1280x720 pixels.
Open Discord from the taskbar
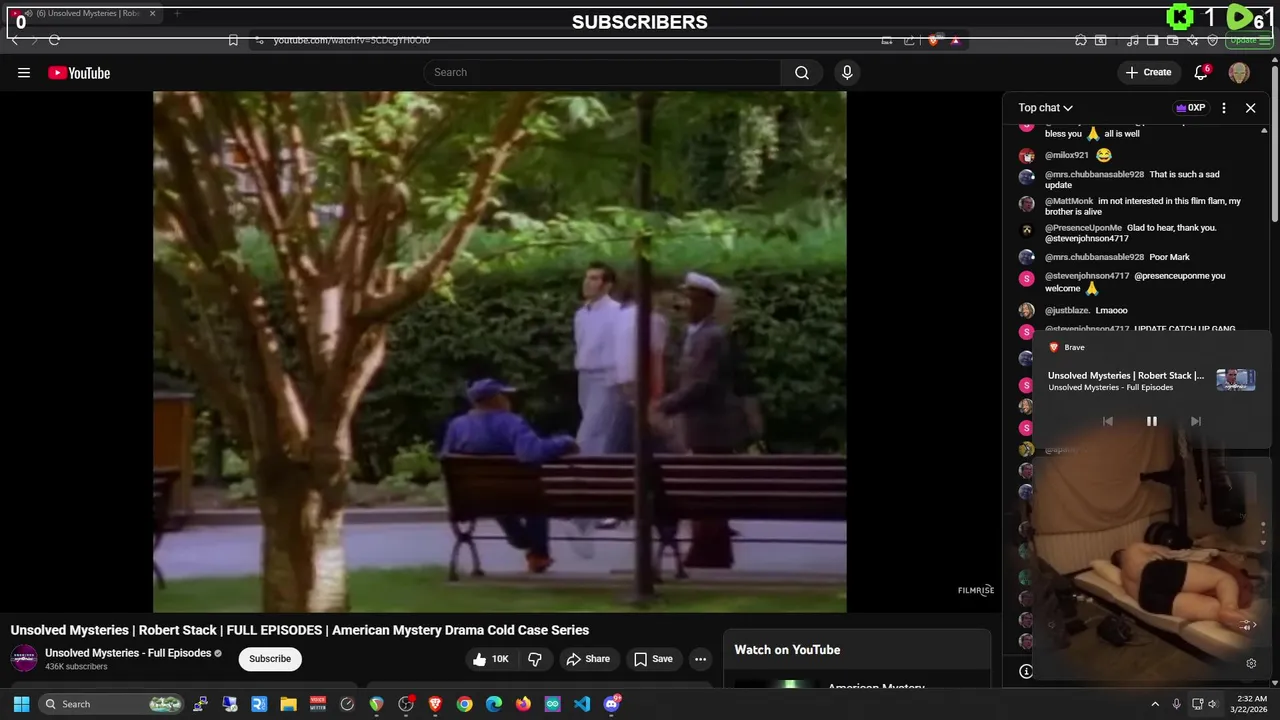[x=611, y=704]
